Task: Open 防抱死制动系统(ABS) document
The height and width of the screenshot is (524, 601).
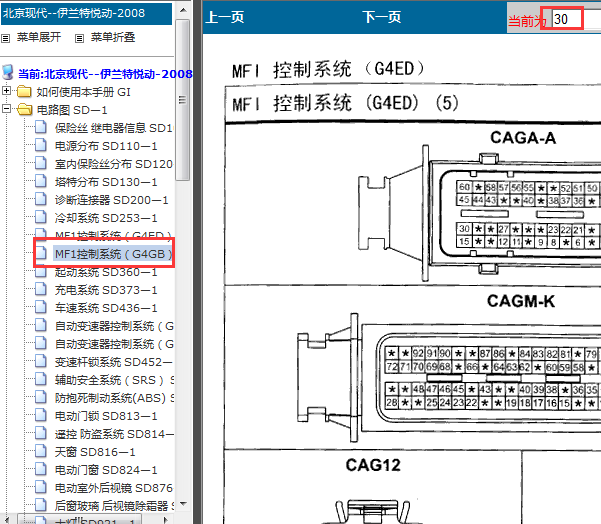Action: [x=114, y=398]
